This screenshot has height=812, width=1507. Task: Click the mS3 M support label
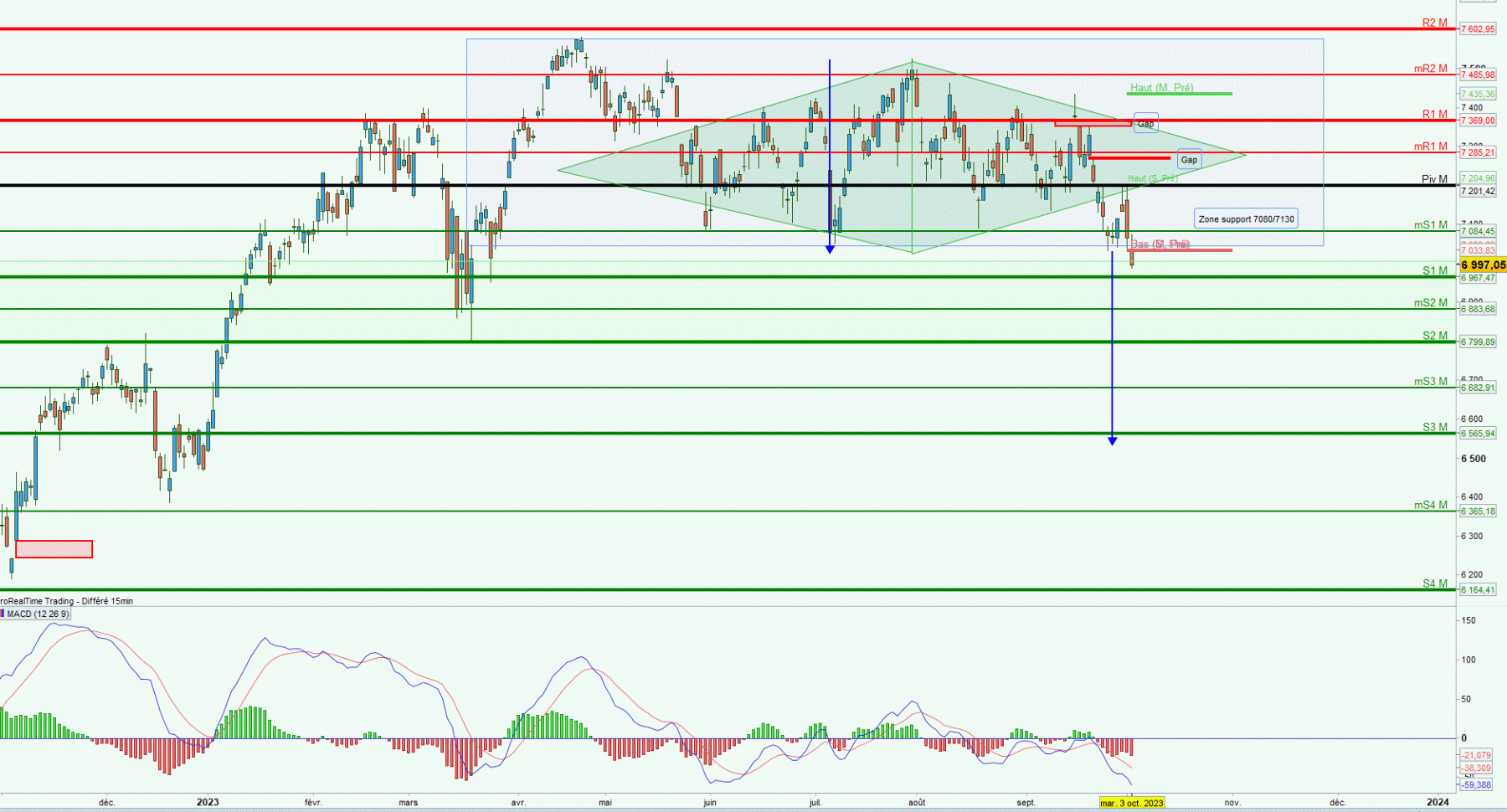(x=1431, y=381)
